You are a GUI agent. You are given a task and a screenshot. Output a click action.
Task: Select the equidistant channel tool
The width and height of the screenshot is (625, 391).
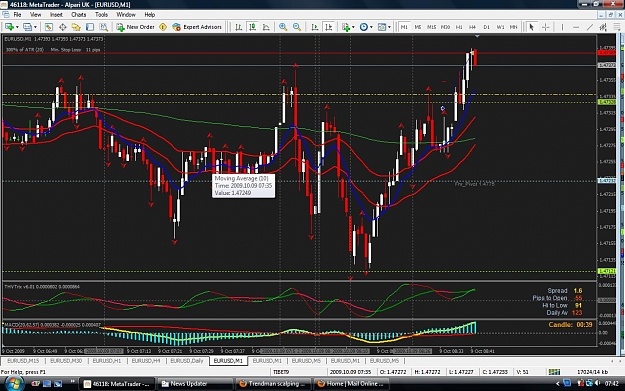point(603,27)
